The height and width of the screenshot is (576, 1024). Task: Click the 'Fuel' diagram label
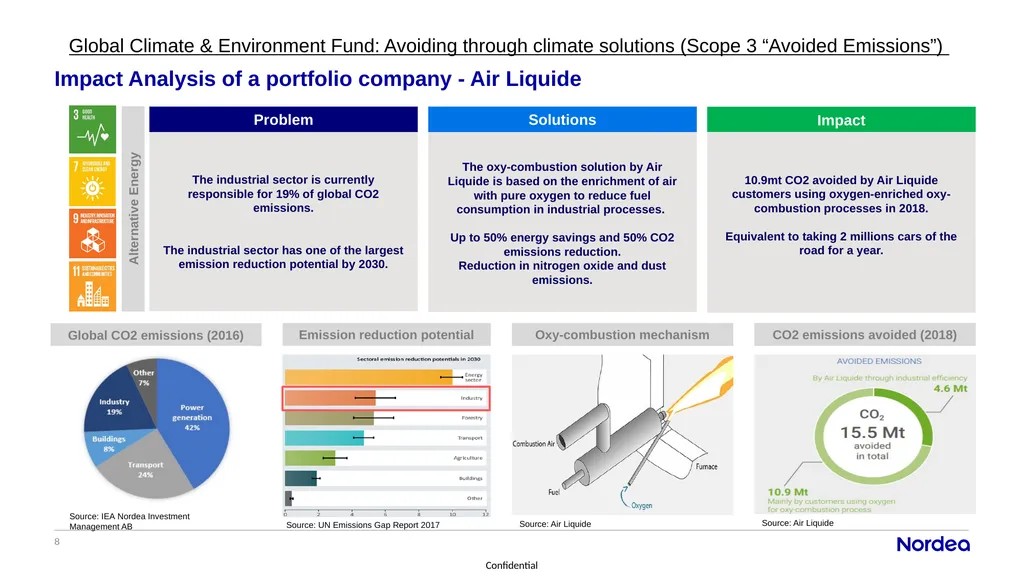coord(554,492)
